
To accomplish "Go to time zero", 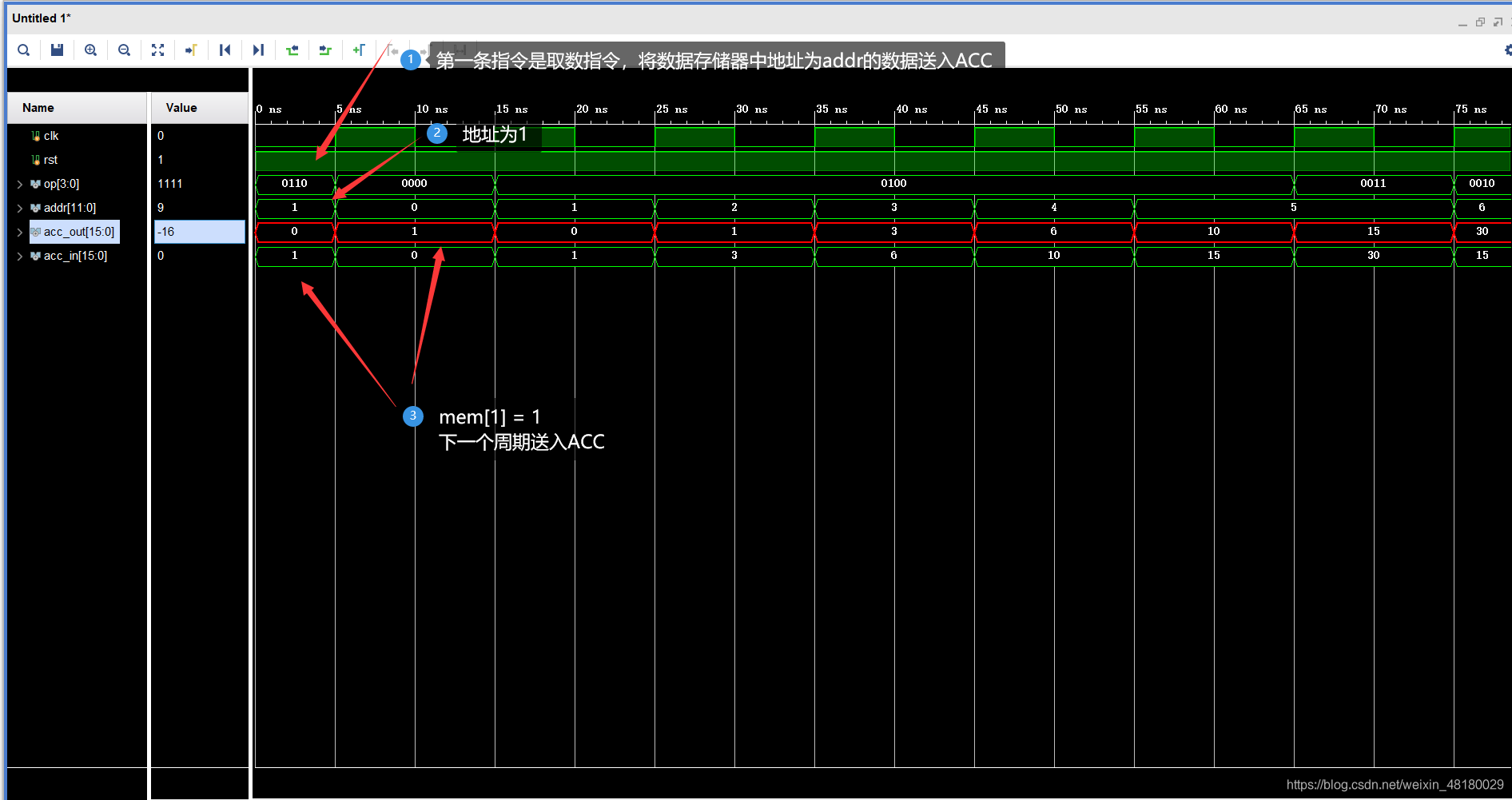I will [x=225, y=50].
